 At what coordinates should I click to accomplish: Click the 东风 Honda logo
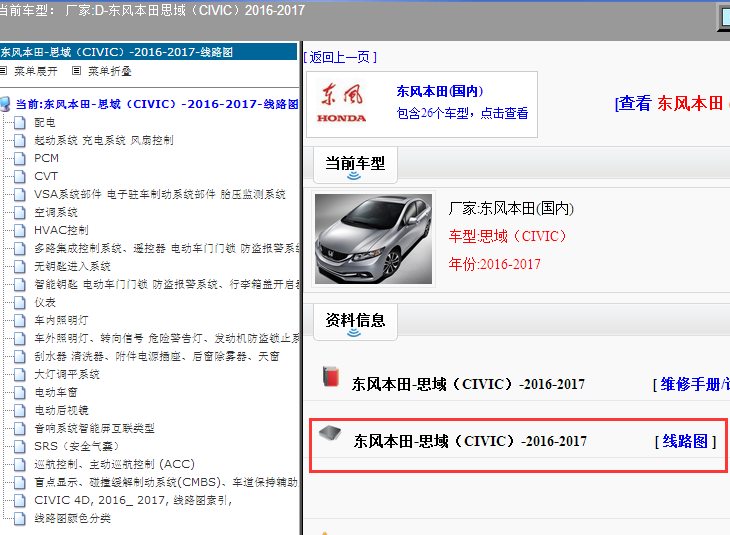click(x=342, y=103)
